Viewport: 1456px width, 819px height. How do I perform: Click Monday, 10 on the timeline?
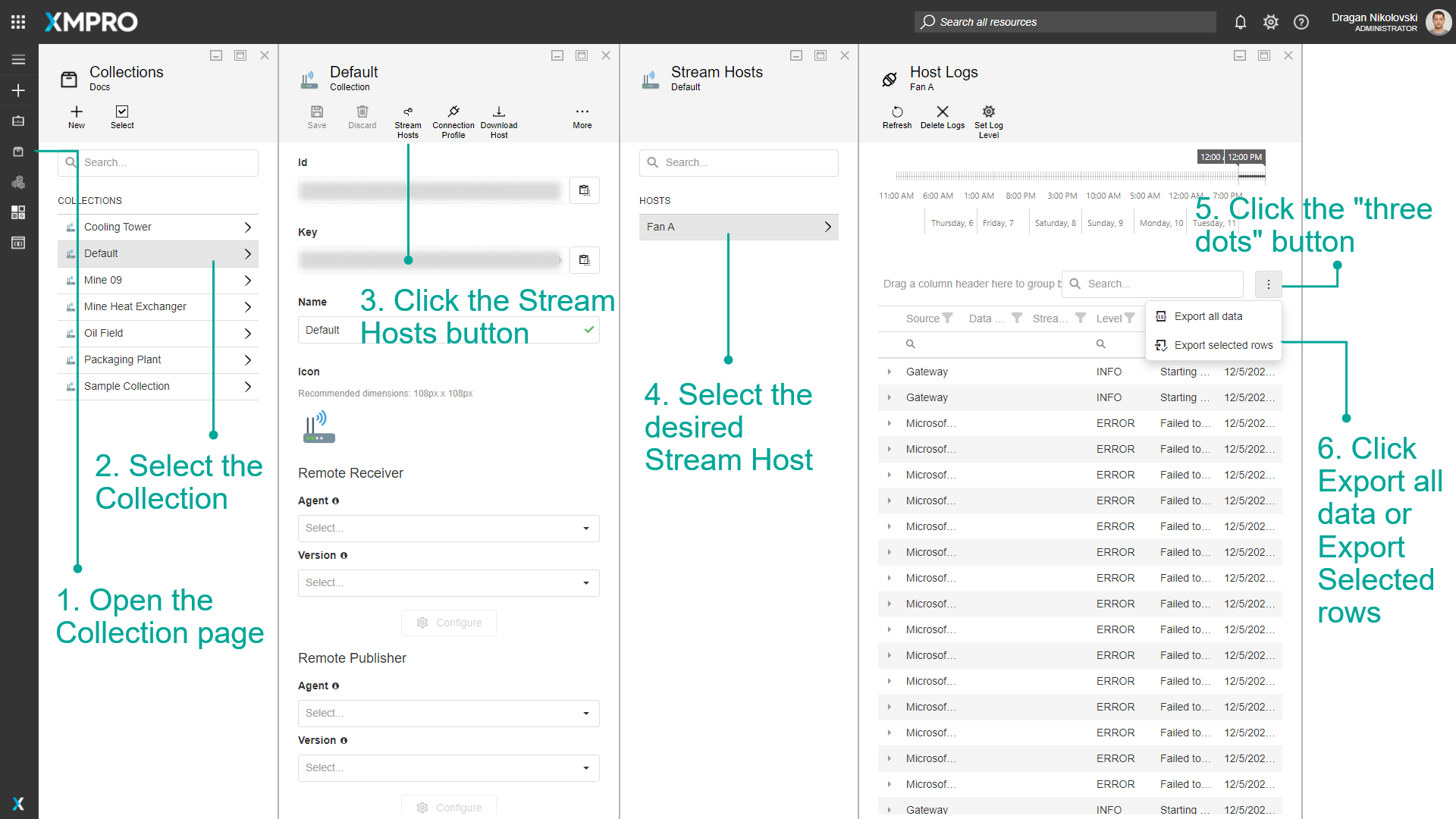click(x=1161, y=223)
